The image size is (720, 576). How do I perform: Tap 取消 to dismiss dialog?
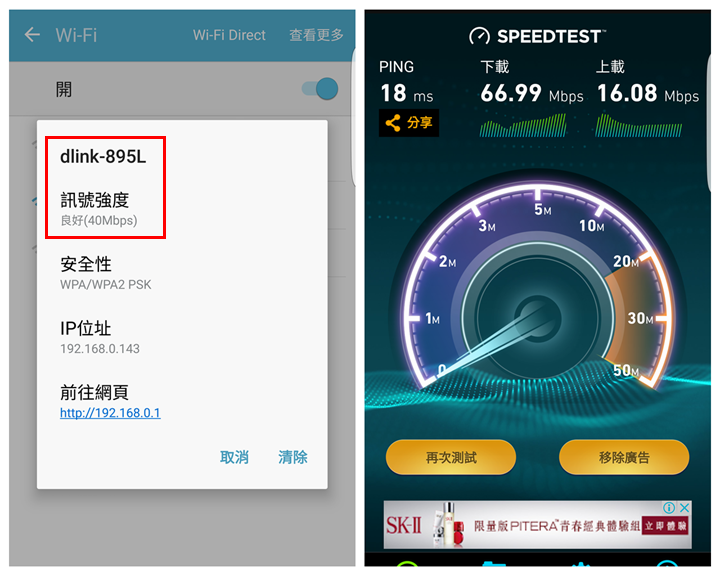[x=234, y=457]
